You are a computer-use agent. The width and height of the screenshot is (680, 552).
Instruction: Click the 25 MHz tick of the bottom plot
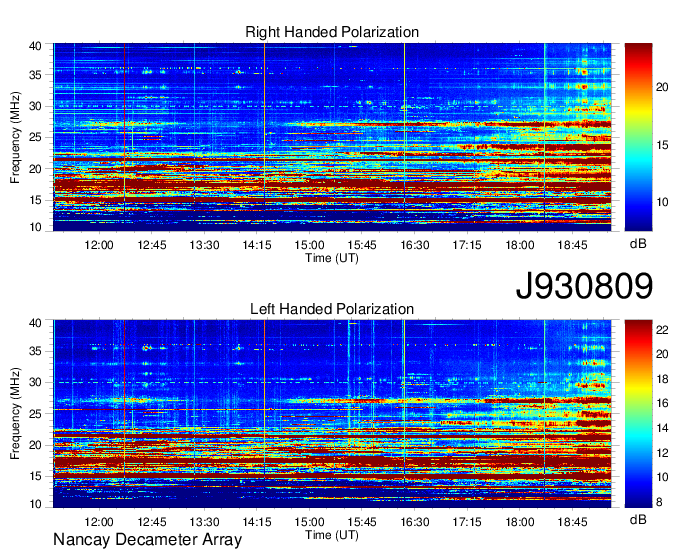[35, 414]
